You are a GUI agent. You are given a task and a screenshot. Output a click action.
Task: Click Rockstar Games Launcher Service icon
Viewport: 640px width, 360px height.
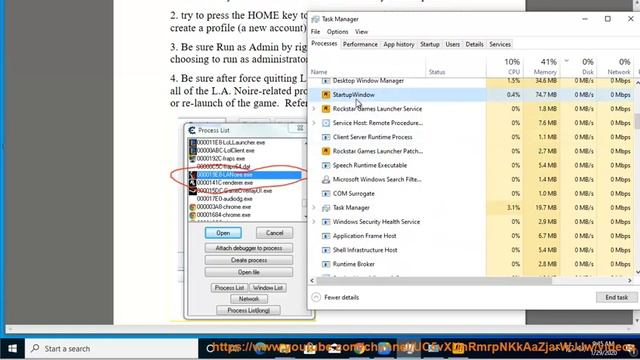click(x=326, y=109)
